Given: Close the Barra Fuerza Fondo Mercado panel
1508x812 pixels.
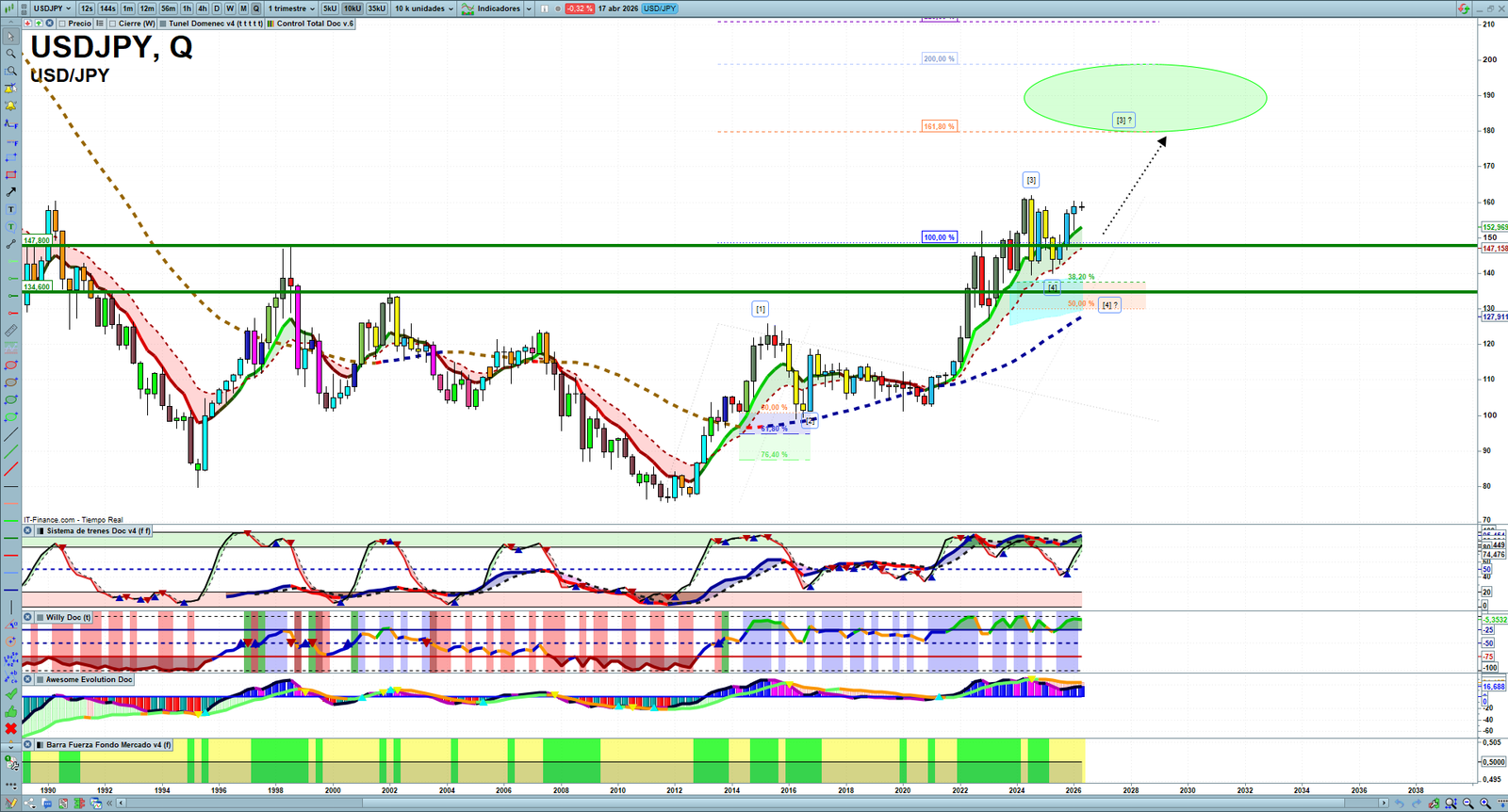Looking at the screenshot, I should click(28, 745).
